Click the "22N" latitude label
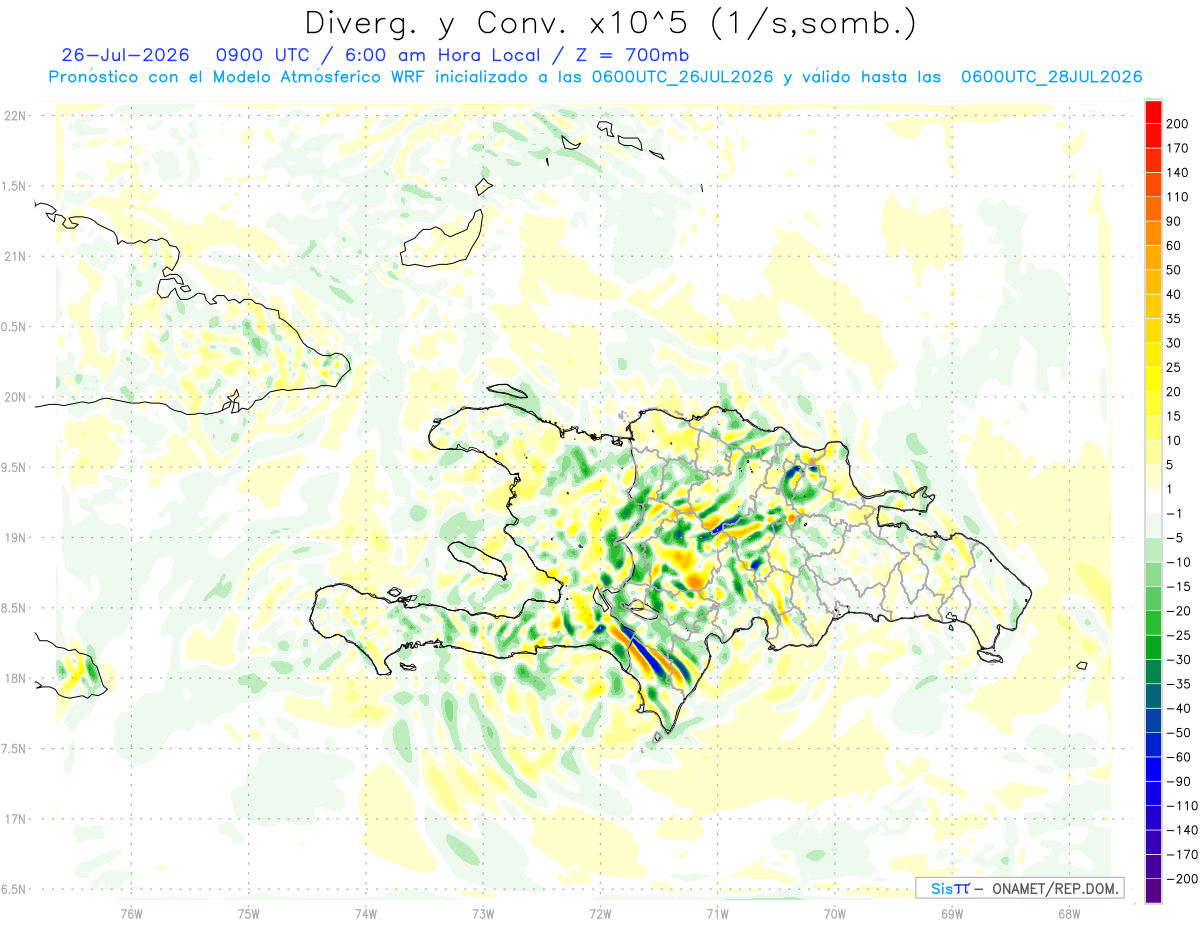The height and width of the screenshot is (927, 1200). 16,116
